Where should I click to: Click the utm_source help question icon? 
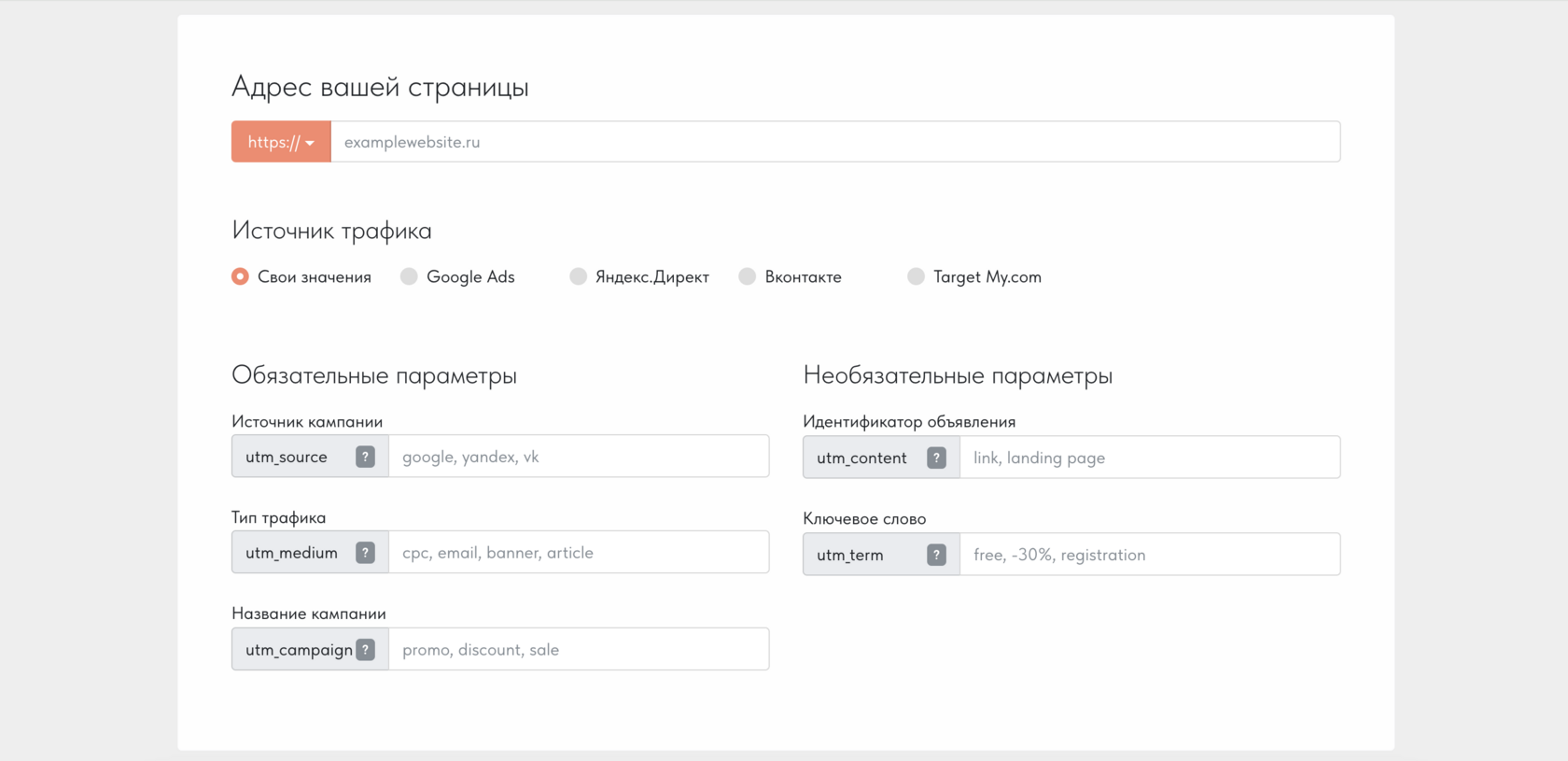coord(365,457)
